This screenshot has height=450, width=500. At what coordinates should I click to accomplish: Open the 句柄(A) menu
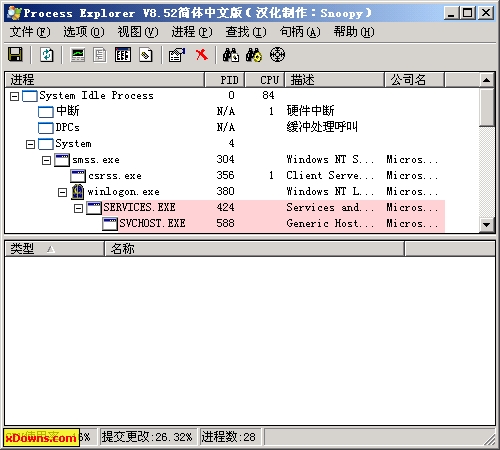tap(300, 32)
